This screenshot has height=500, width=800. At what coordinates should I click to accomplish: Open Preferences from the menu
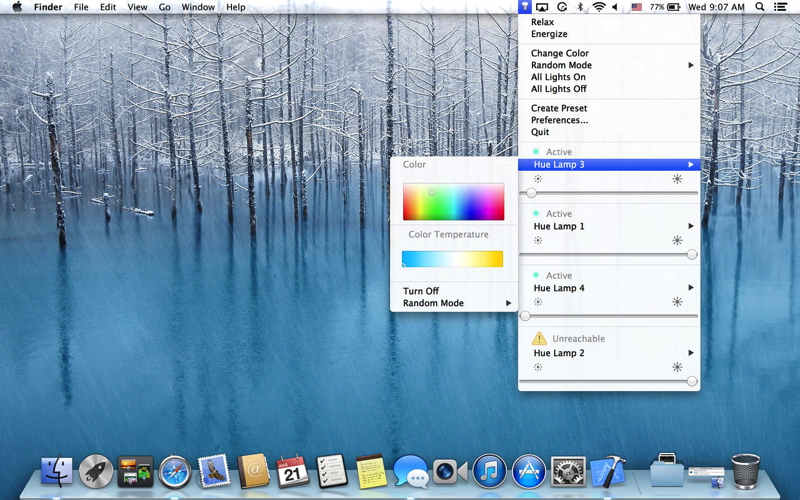[x=559, y=120]
